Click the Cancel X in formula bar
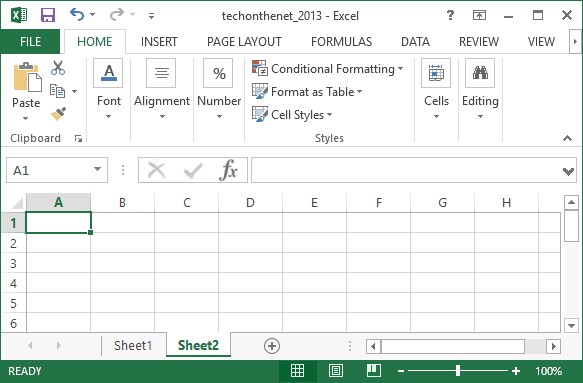Viewport: 583px width, 383px height. coord(157,170)
